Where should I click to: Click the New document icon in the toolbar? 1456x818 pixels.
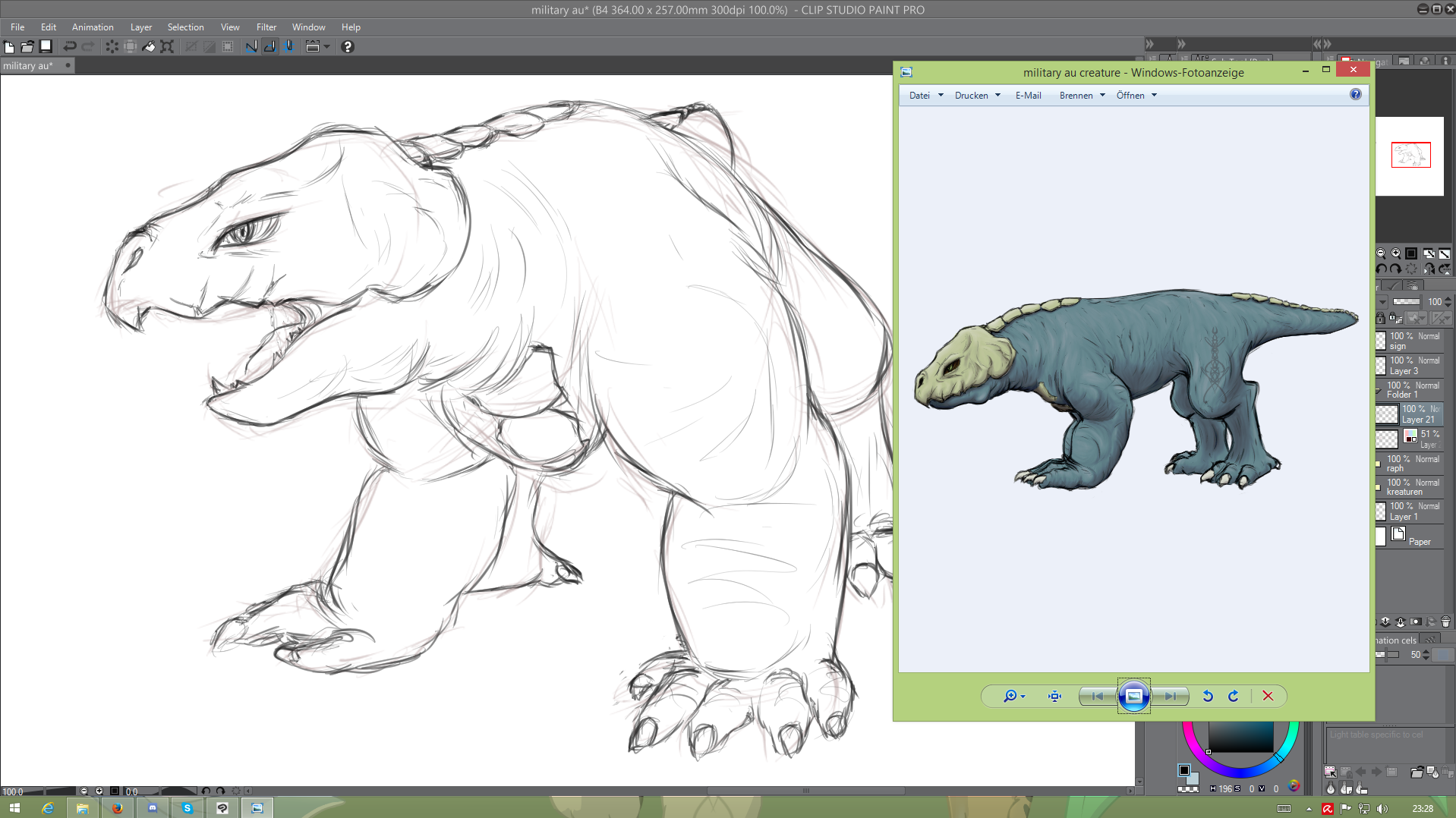click(9, 47)
